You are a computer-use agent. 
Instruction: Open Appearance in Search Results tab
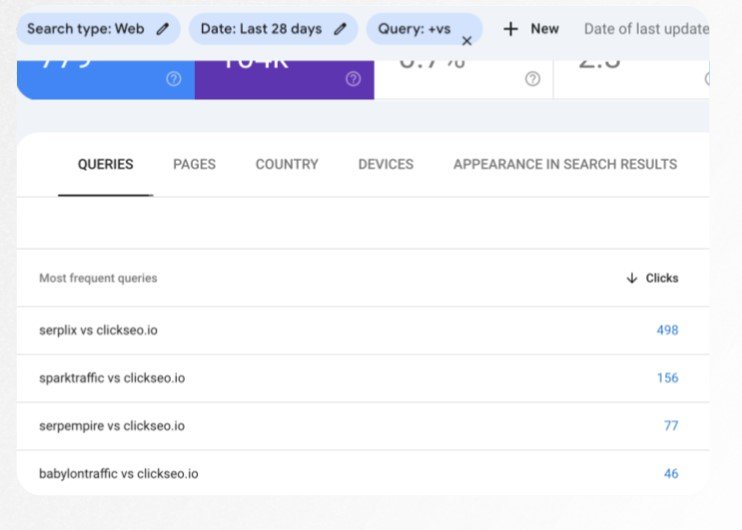[565, 164]
